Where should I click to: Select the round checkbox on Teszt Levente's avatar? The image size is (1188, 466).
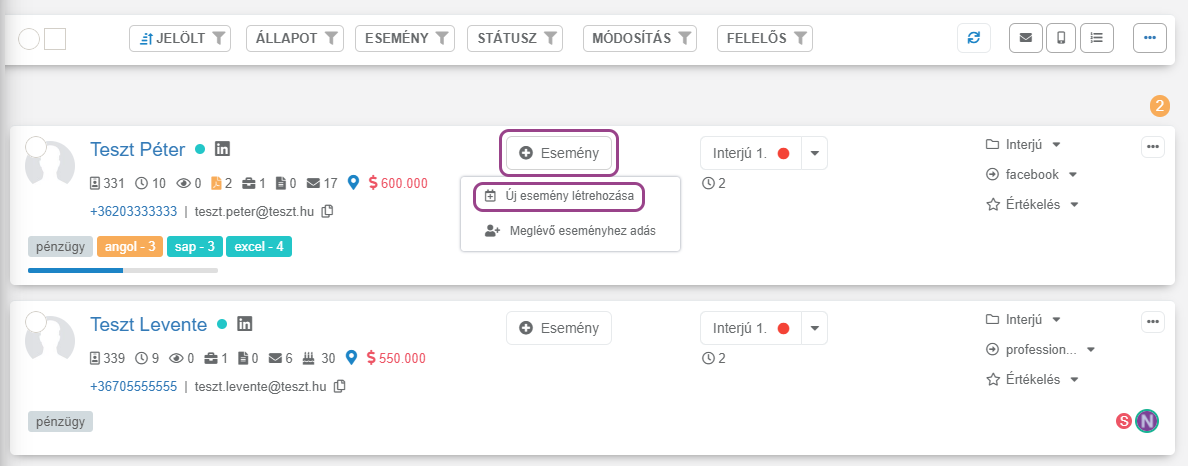click(x=37, y=322)
